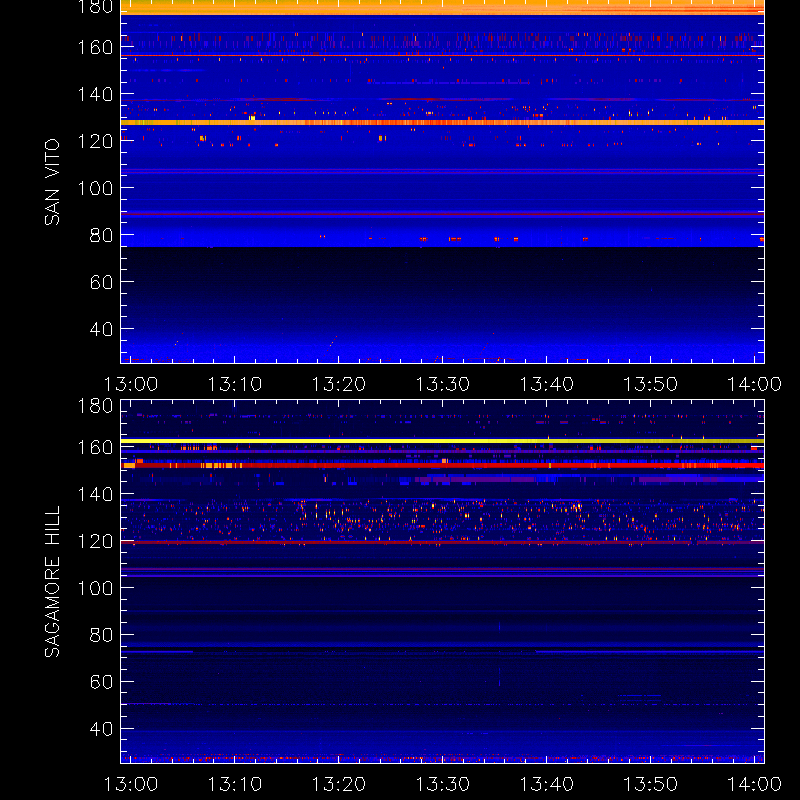The width and height of the screenshot is (800, 800).
Task: Select the 60 tick label on San Vito axis
Action: coord(101,282)
